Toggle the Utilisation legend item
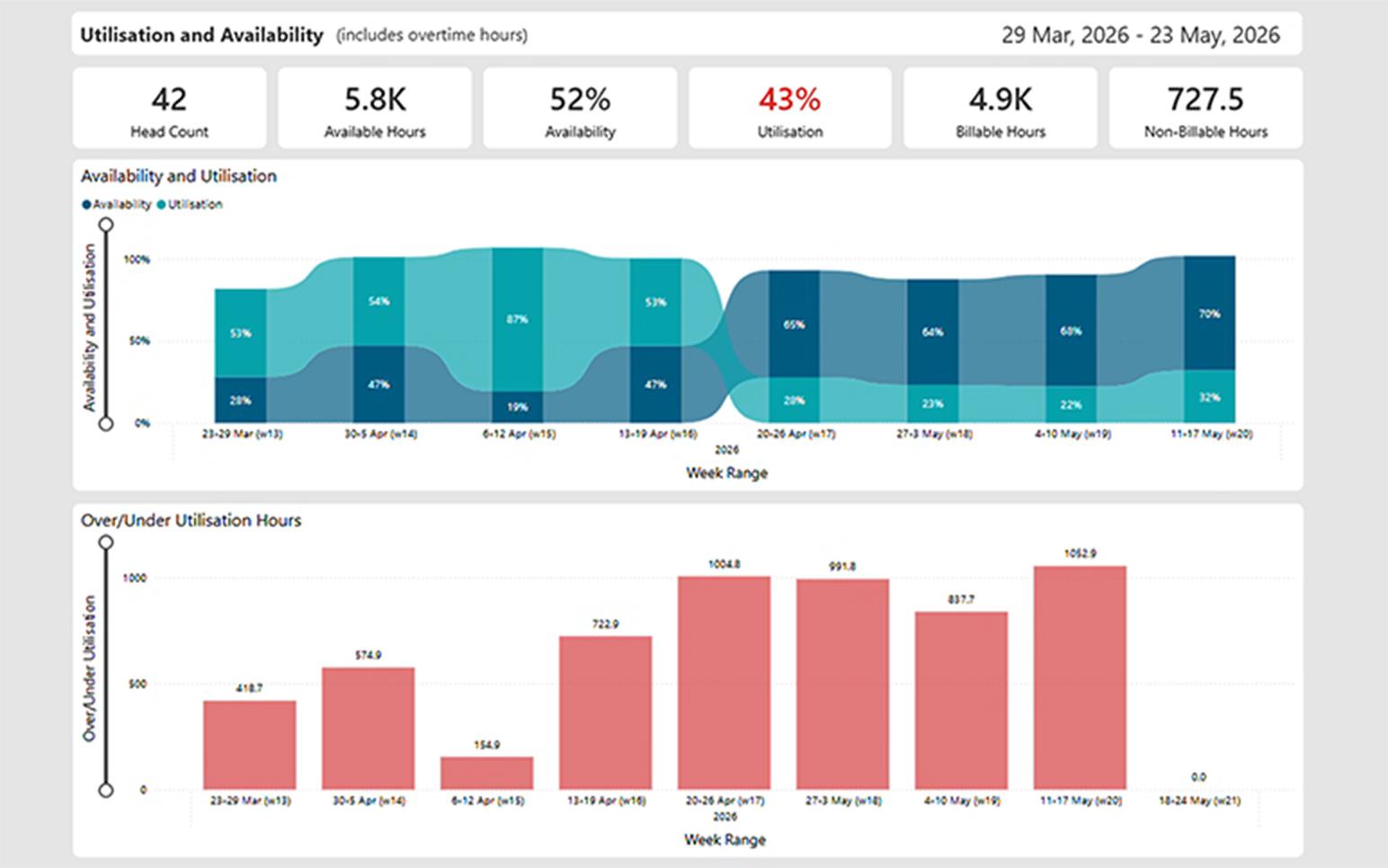The image size is (1388, 868). pos(197,204)
